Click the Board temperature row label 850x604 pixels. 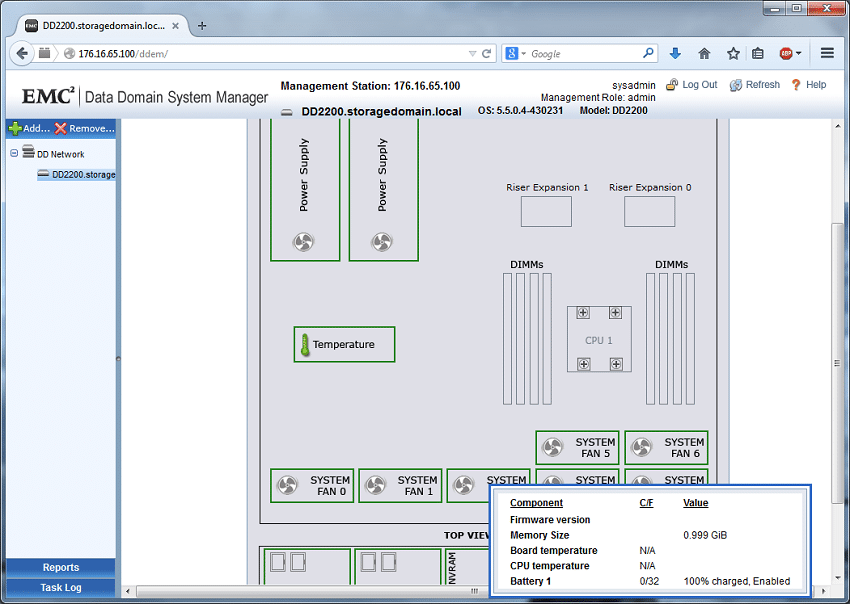(x=553, y=550)
